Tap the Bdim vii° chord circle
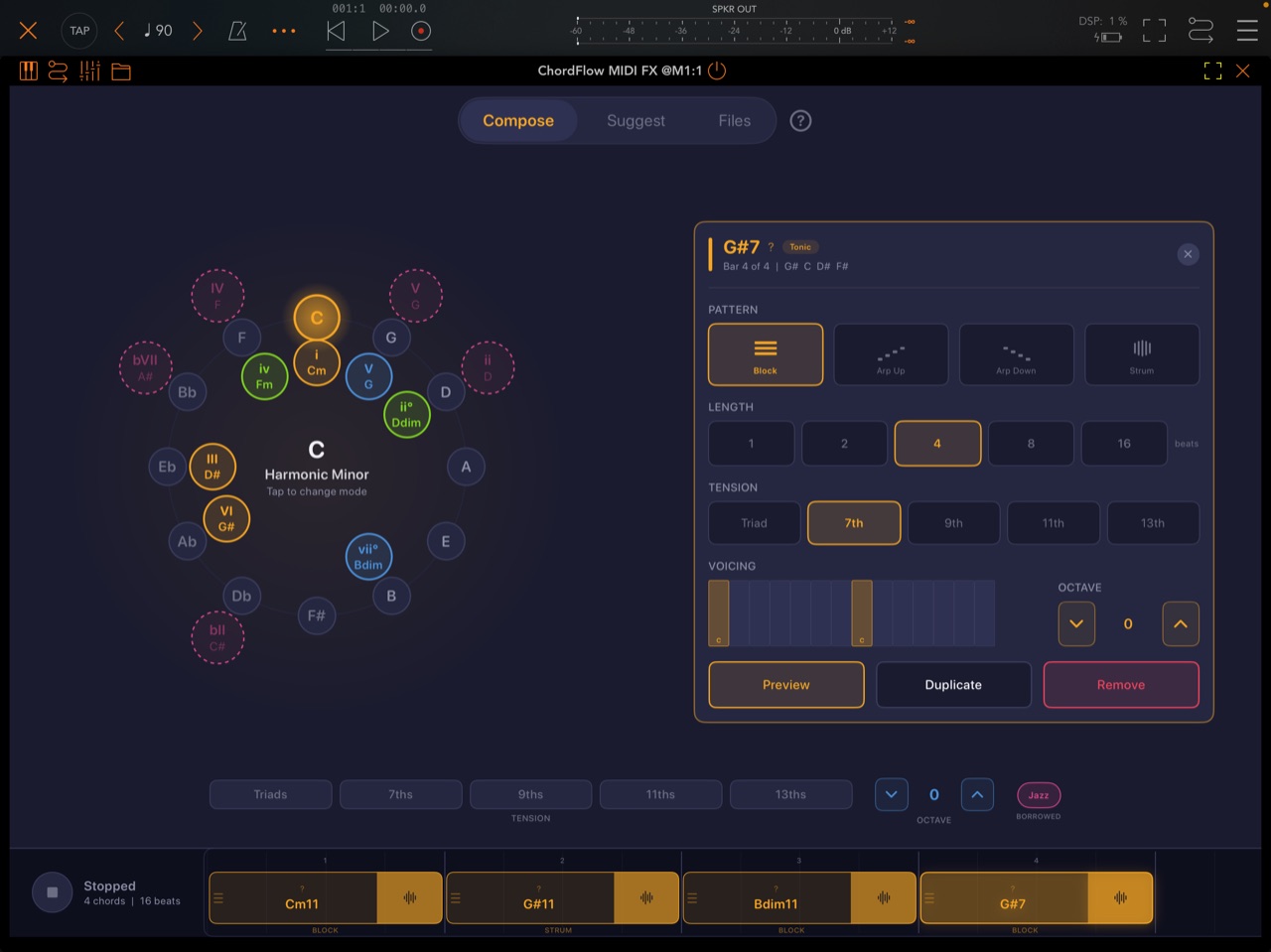Viewport: 1271px width, 952px height. [x=368, y=557]
